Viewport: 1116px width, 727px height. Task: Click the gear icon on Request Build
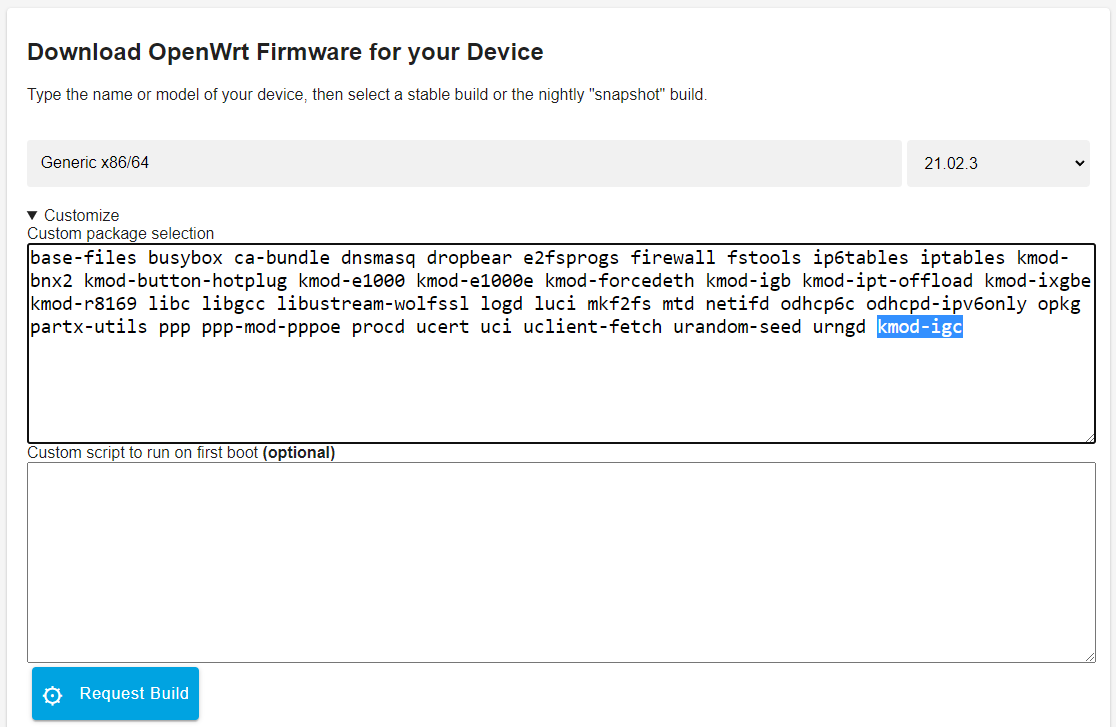pyautogui.click(x=52, y=693)
